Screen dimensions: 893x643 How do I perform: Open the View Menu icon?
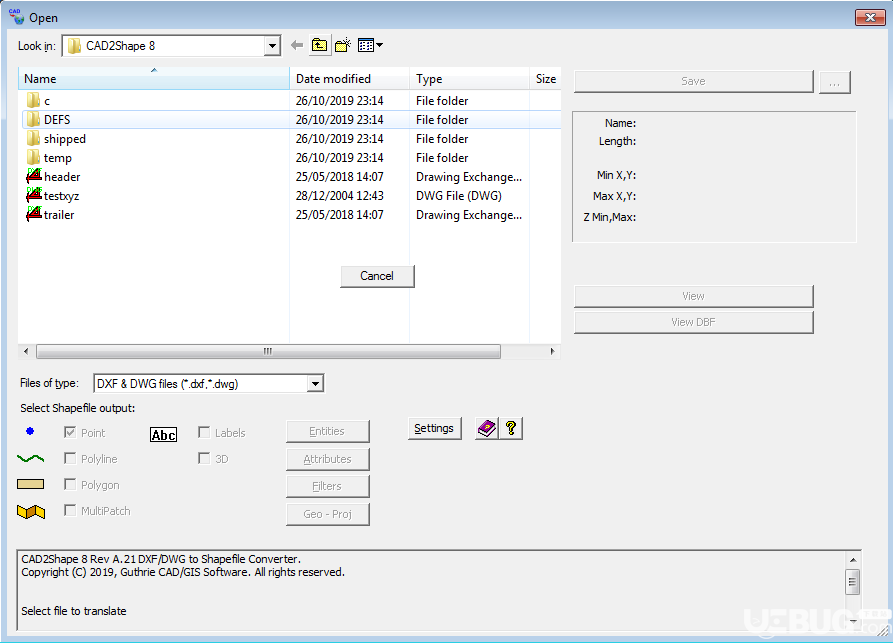(370, 45)
